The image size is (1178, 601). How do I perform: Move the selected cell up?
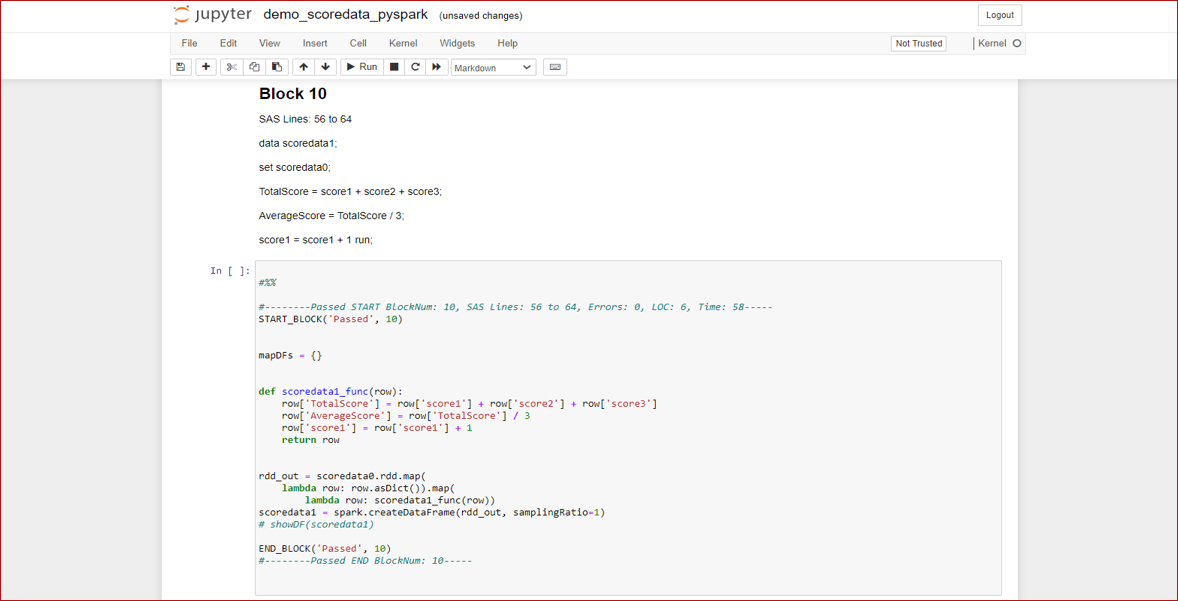pyautogui.click(x=303, y=67)
